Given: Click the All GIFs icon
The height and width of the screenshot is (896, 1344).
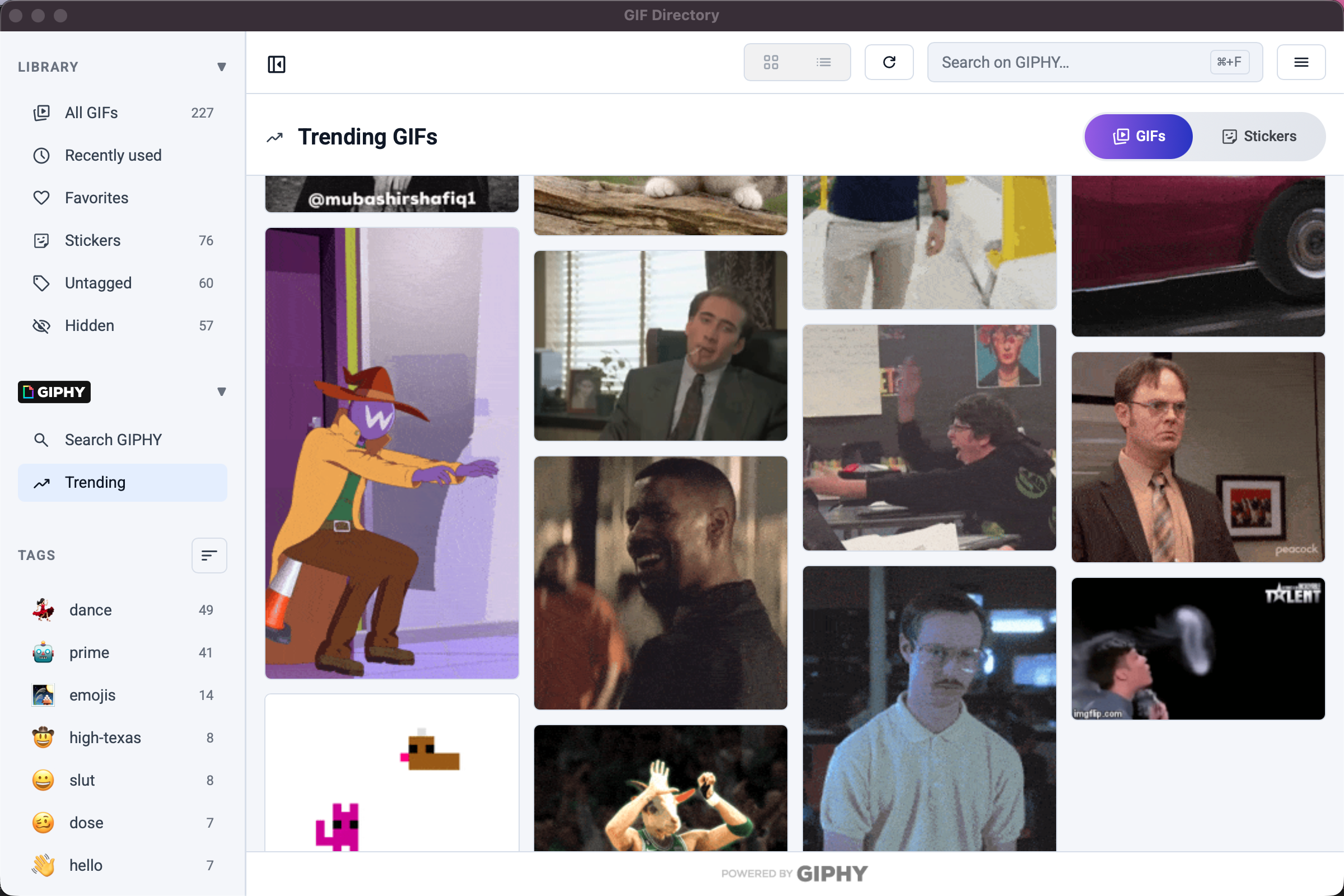Looking at the screenshot, I should [41, 113].
